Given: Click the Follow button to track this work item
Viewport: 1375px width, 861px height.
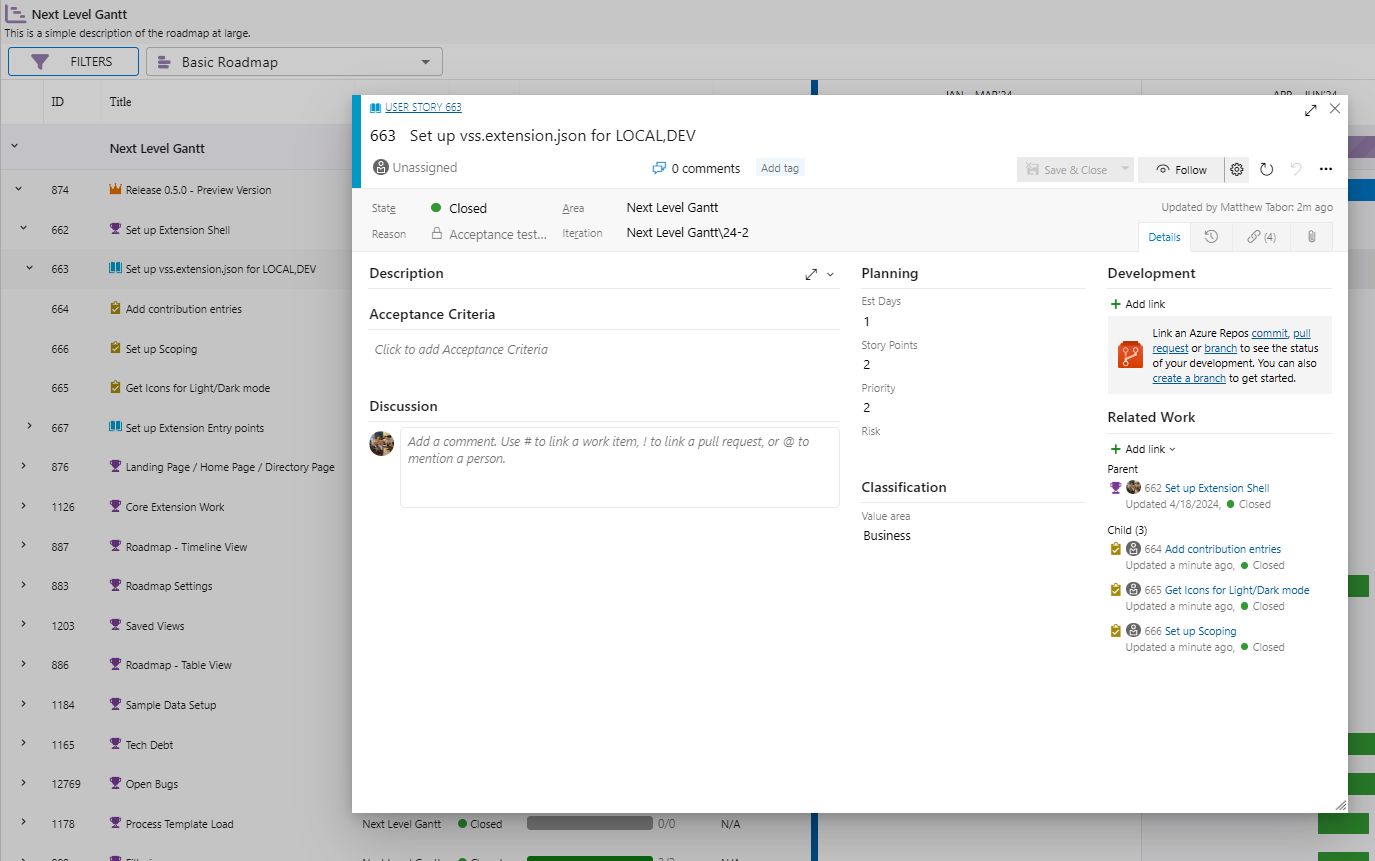Looking at the screenshot, I should (1181, 169).
